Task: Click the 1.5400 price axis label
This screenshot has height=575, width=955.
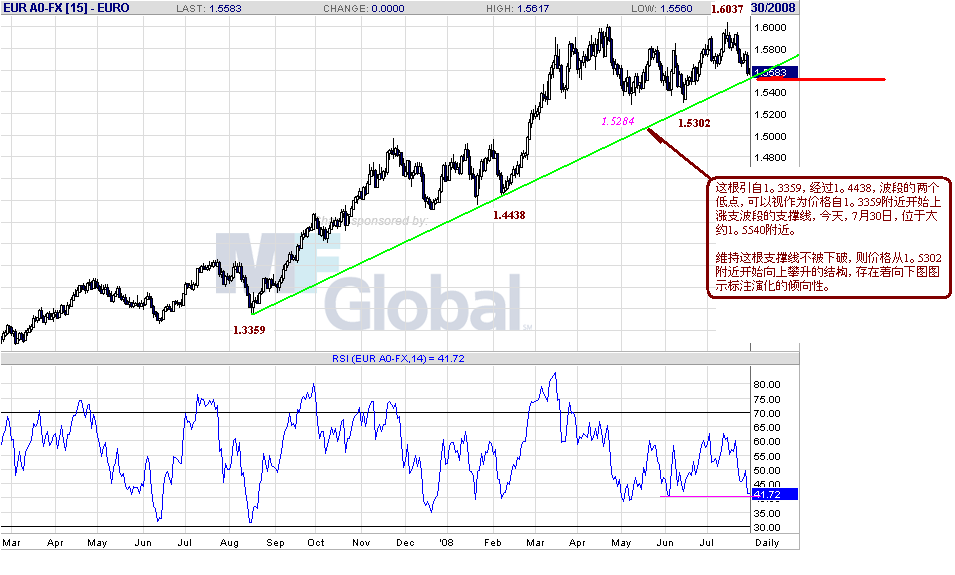Action: click(770, 93)
